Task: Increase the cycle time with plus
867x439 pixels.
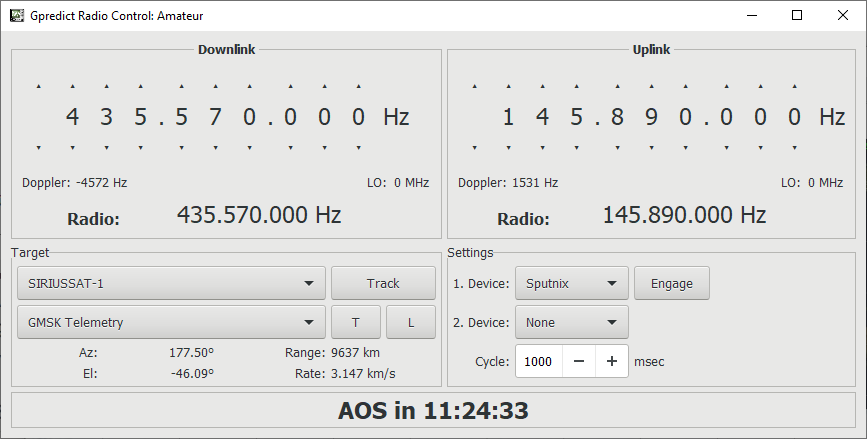Action: [612, 361]
